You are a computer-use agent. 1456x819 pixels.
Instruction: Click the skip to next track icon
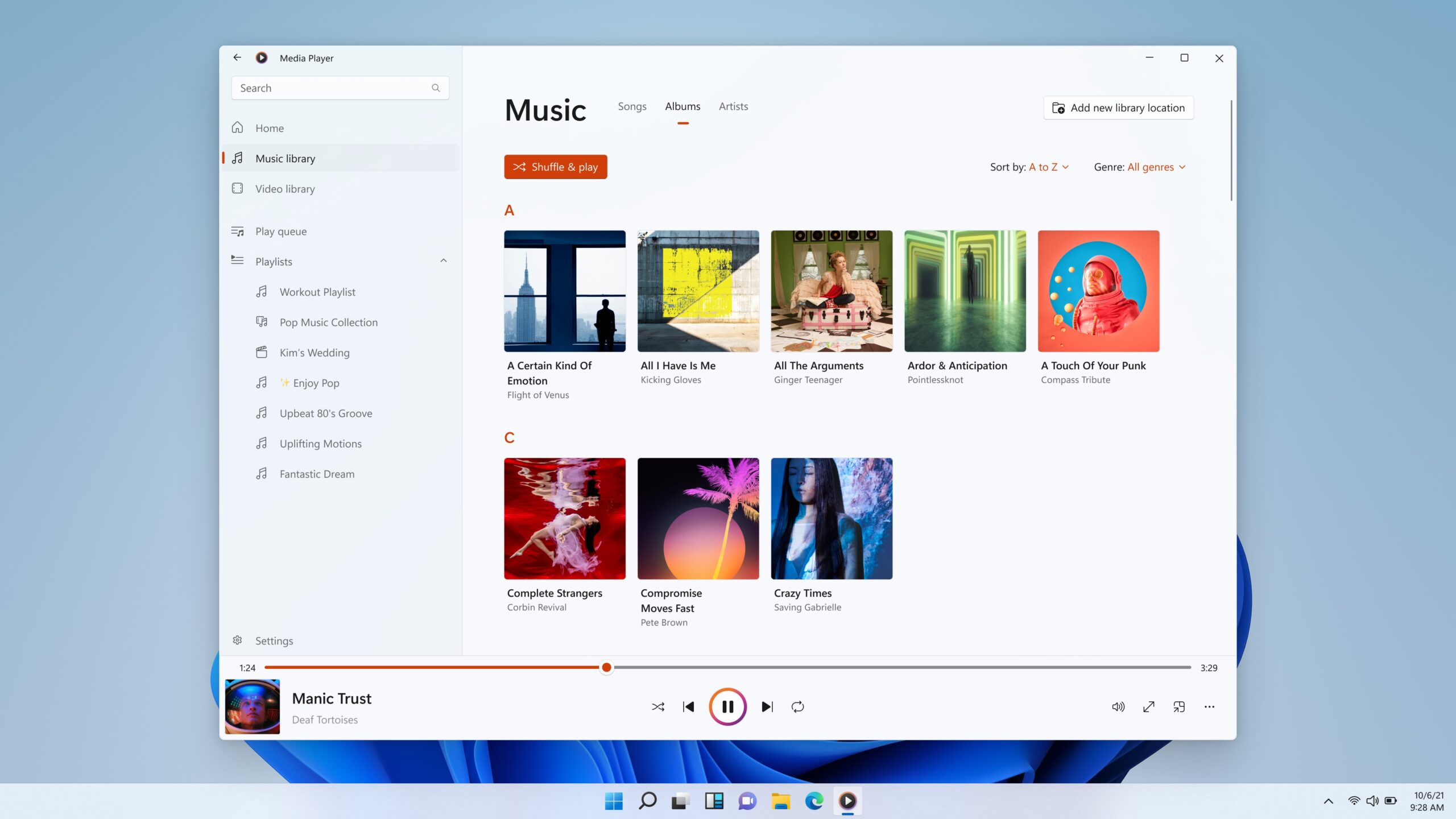(x=767, y=707)
